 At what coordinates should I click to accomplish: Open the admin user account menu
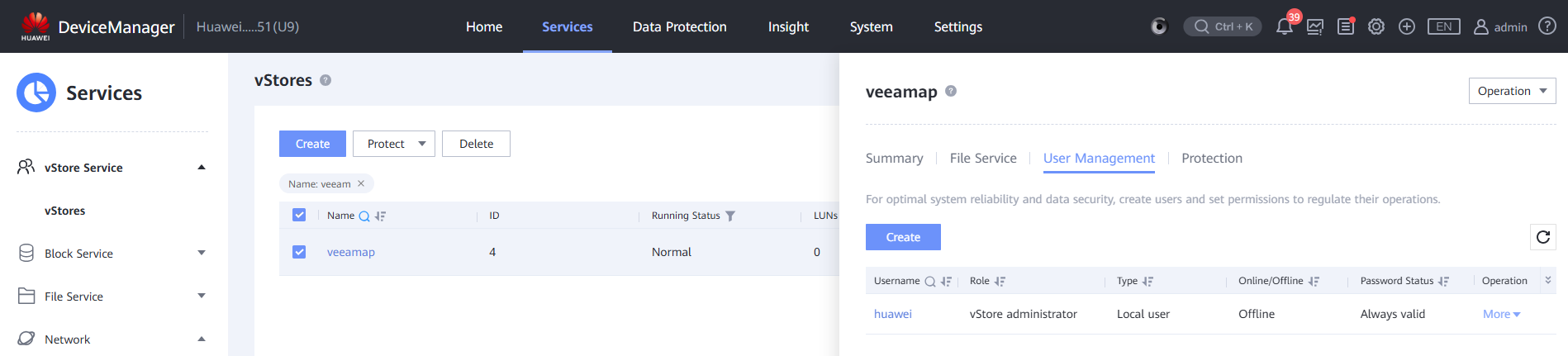pos(1501,26)
